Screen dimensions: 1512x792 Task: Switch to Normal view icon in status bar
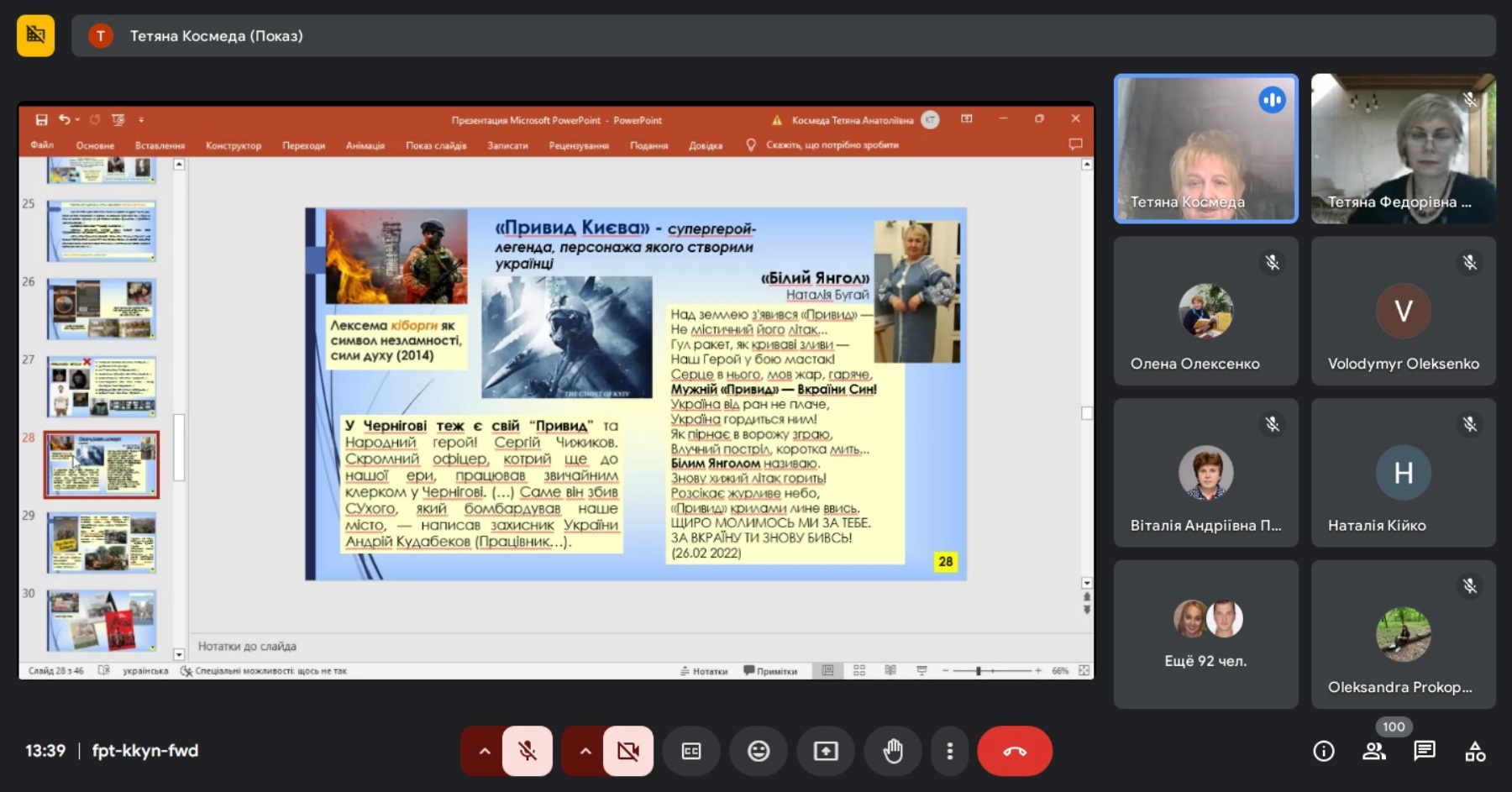click(x=827, y=670)
